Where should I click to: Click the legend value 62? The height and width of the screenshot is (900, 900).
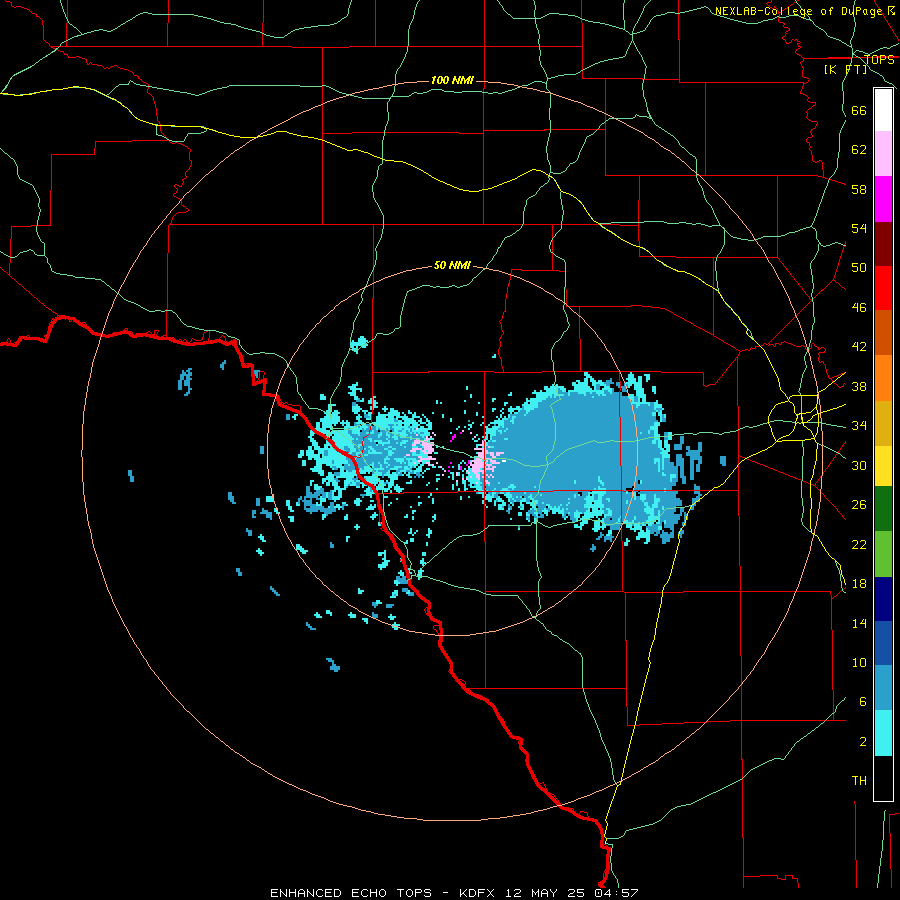pos(859,150)
